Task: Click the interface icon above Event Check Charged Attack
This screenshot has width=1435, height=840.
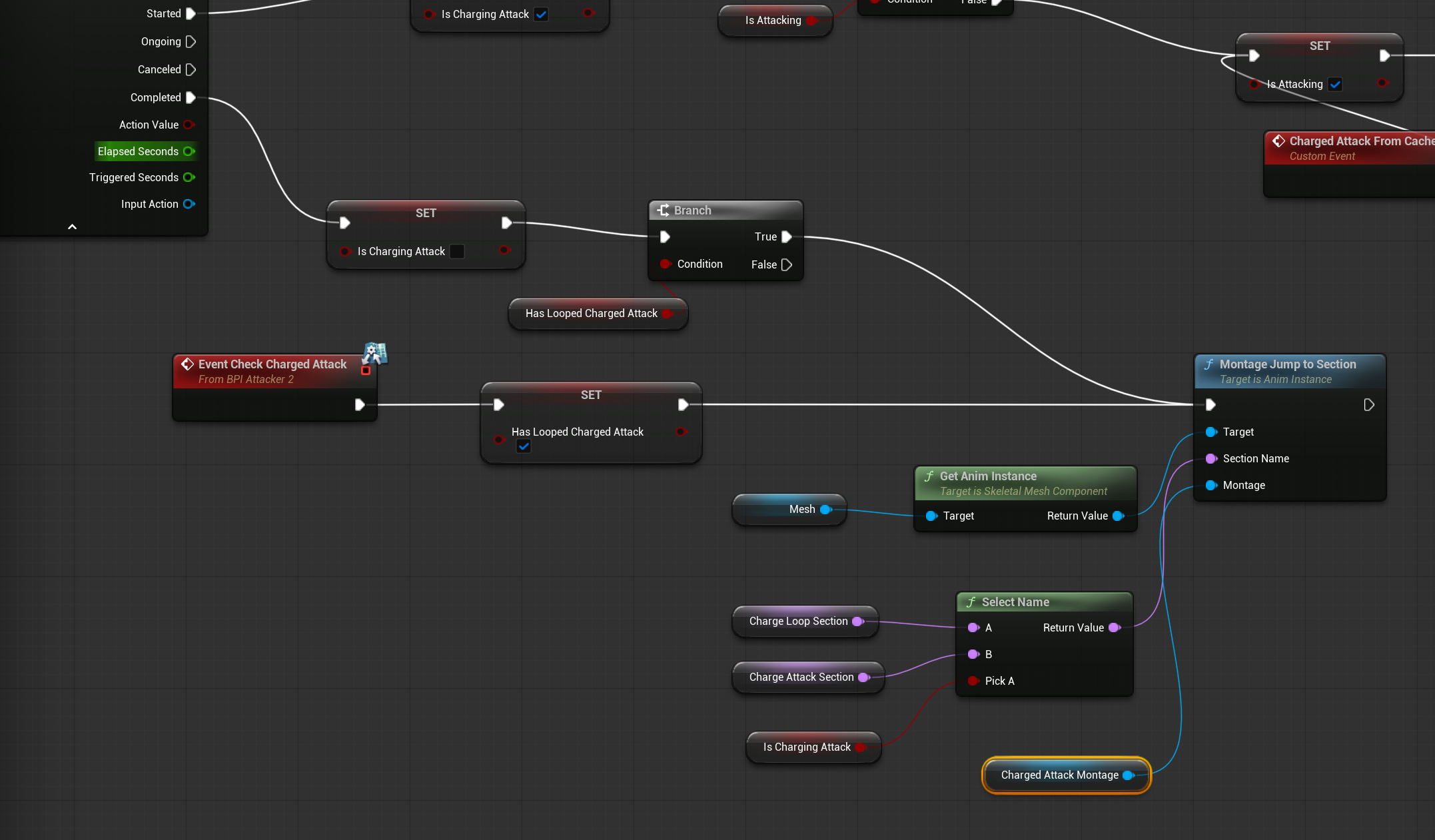Action: [x=375, y=352]
